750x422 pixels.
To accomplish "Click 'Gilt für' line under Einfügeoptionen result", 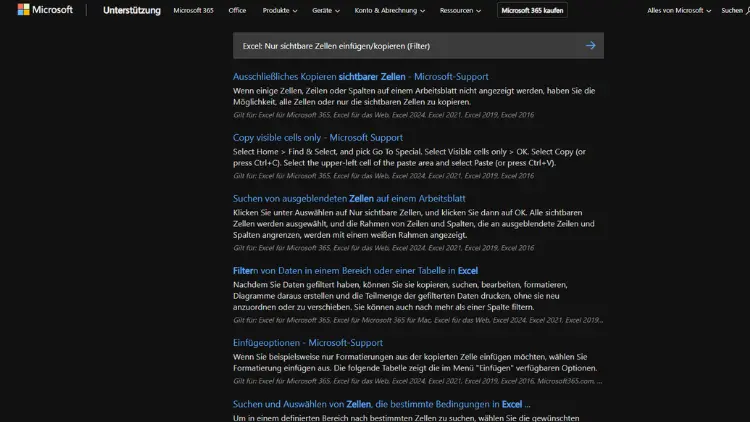I will point(418,381).
